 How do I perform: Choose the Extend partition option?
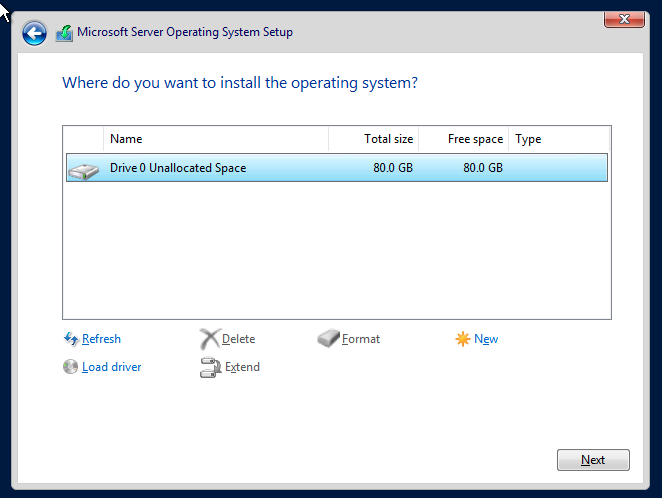point(242,367)
